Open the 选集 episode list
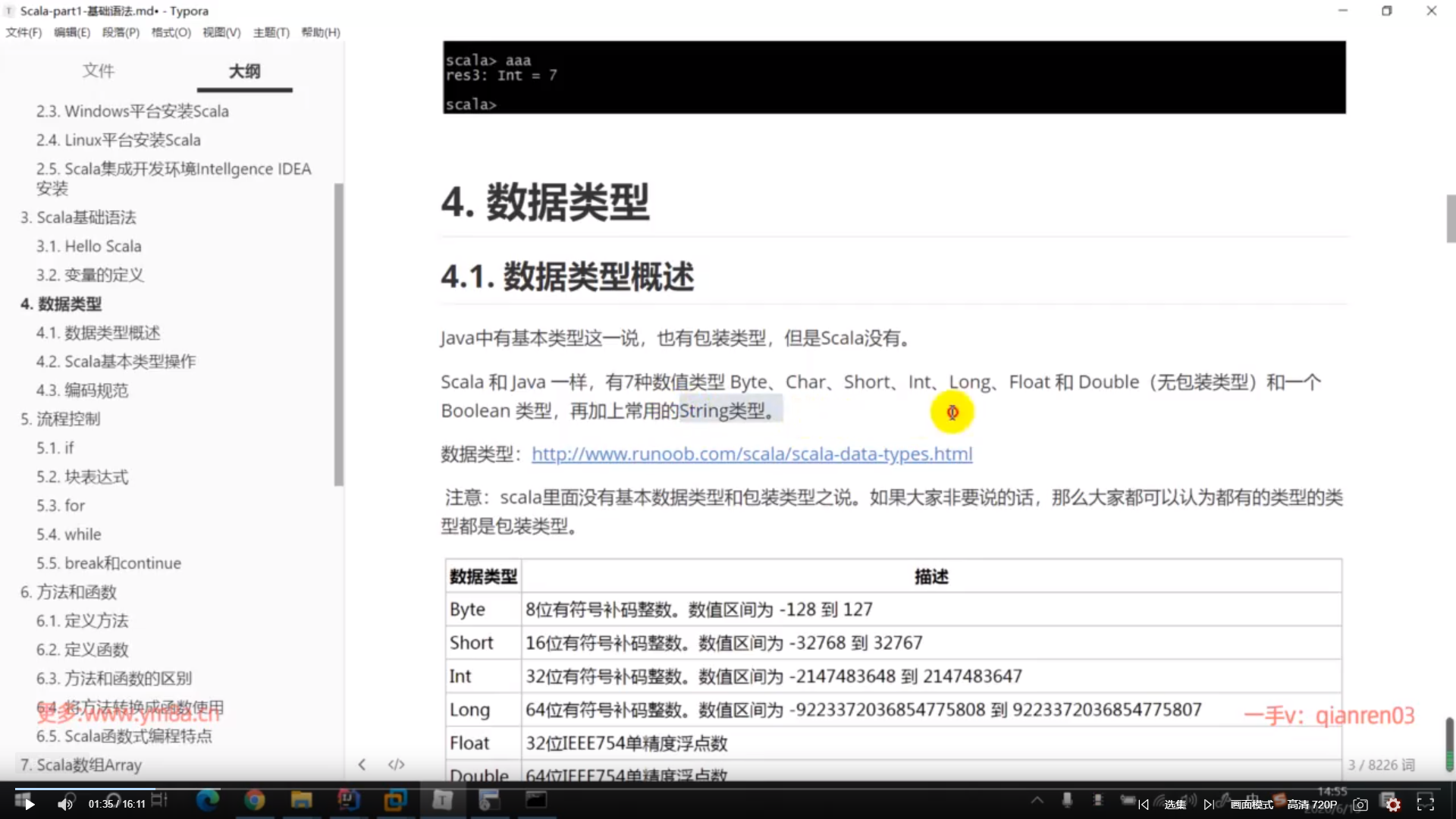The image size is (1456, 819). click(x=1175, y=805)
